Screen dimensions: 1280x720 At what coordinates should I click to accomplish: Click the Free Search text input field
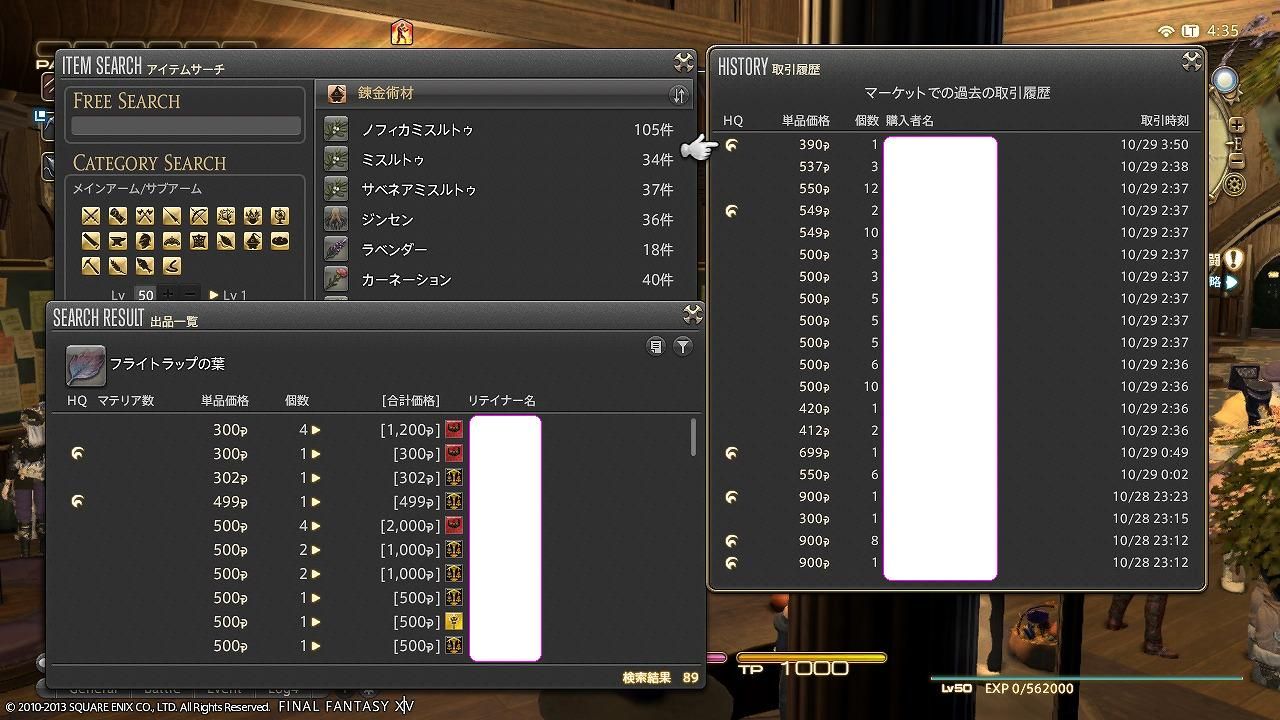pyautogui.click(x=186, y=126)
